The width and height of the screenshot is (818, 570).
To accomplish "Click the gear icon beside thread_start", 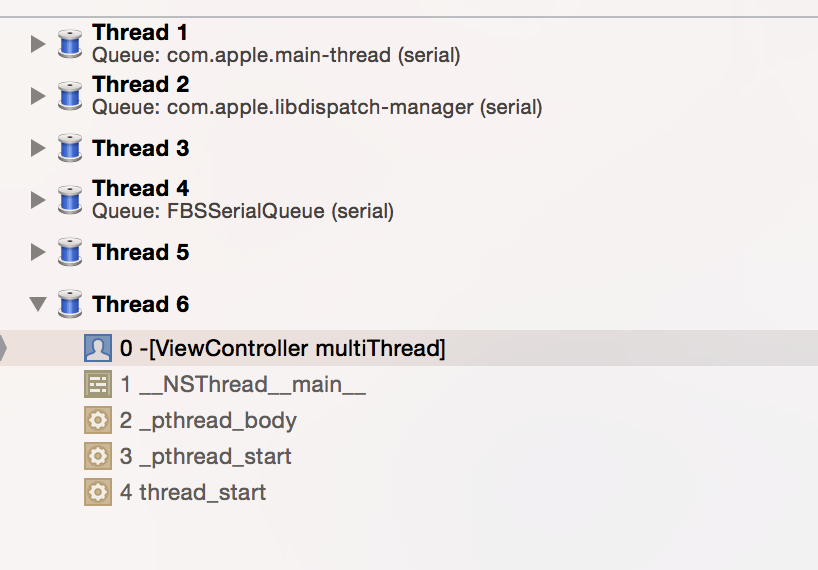I will click(x=97, y=492).
